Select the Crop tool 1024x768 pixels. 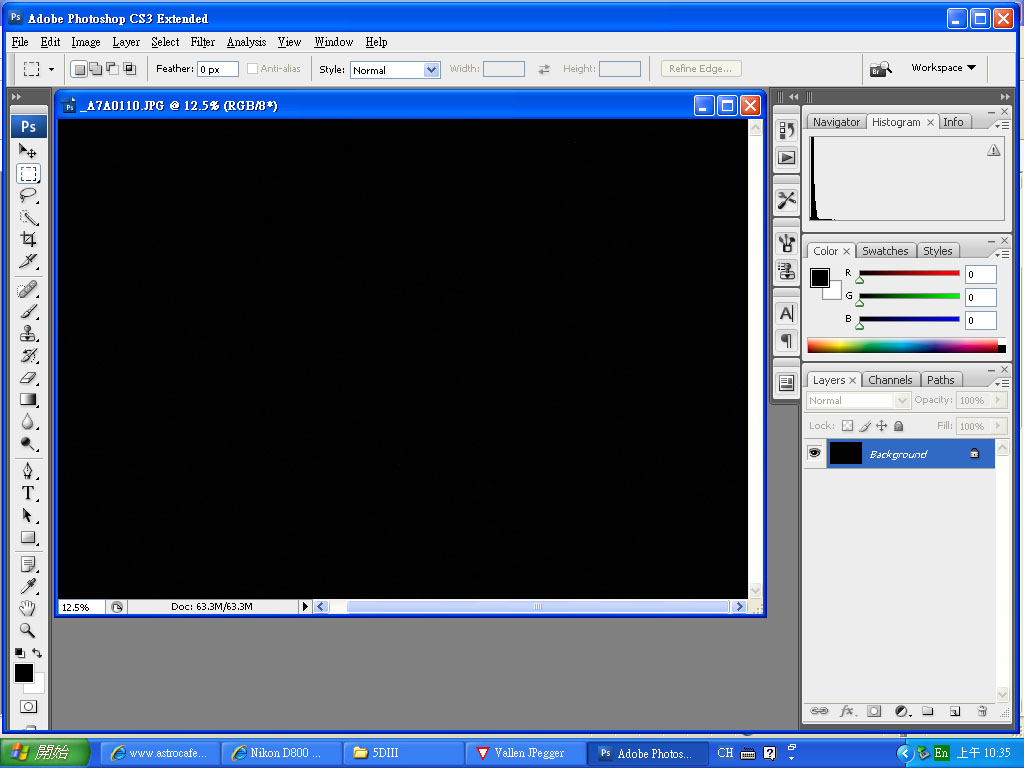(28, 240)
